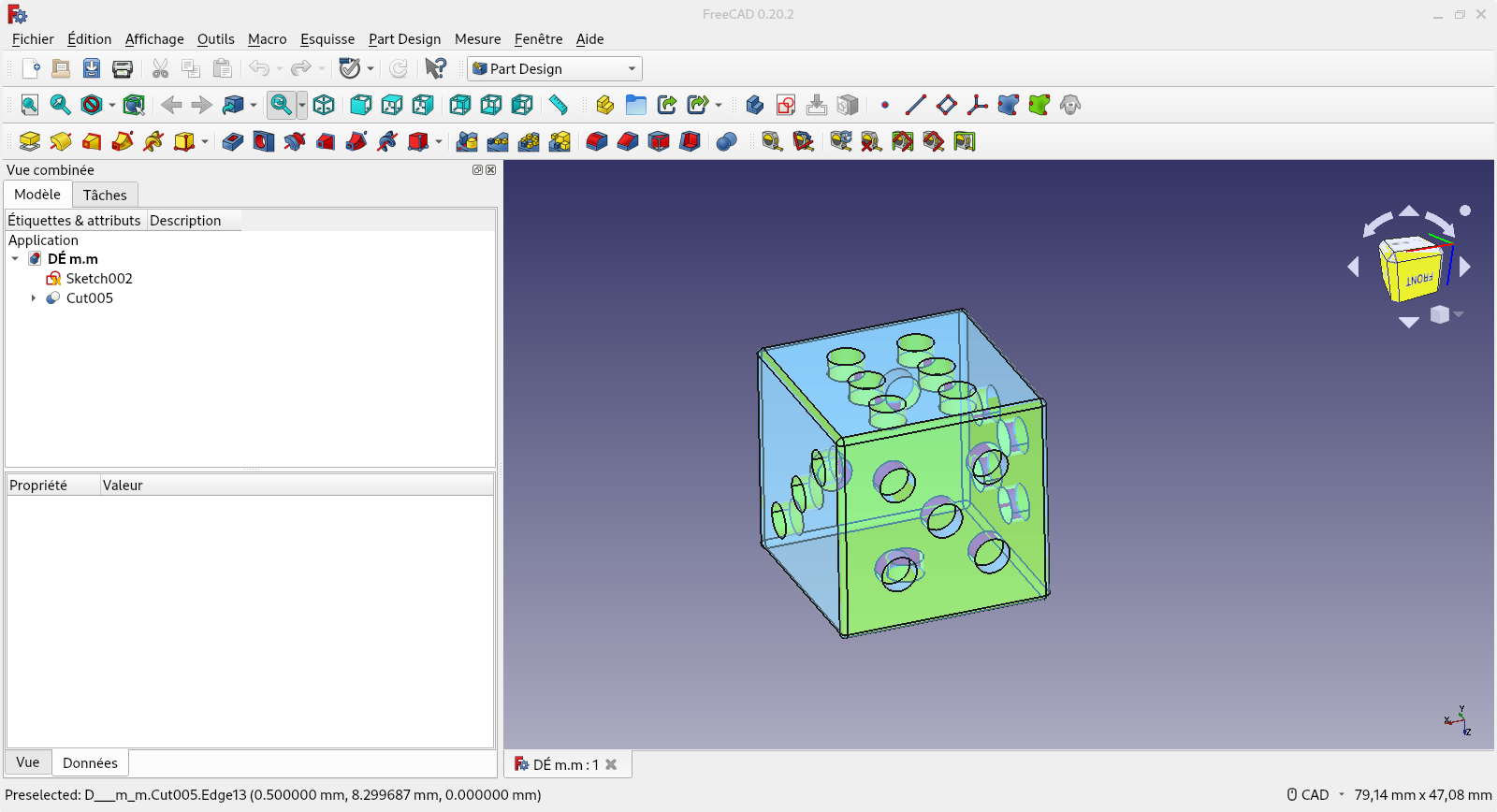Click the FRONT face of navigation cube
1497x812 pixels.
(1417, 279)
